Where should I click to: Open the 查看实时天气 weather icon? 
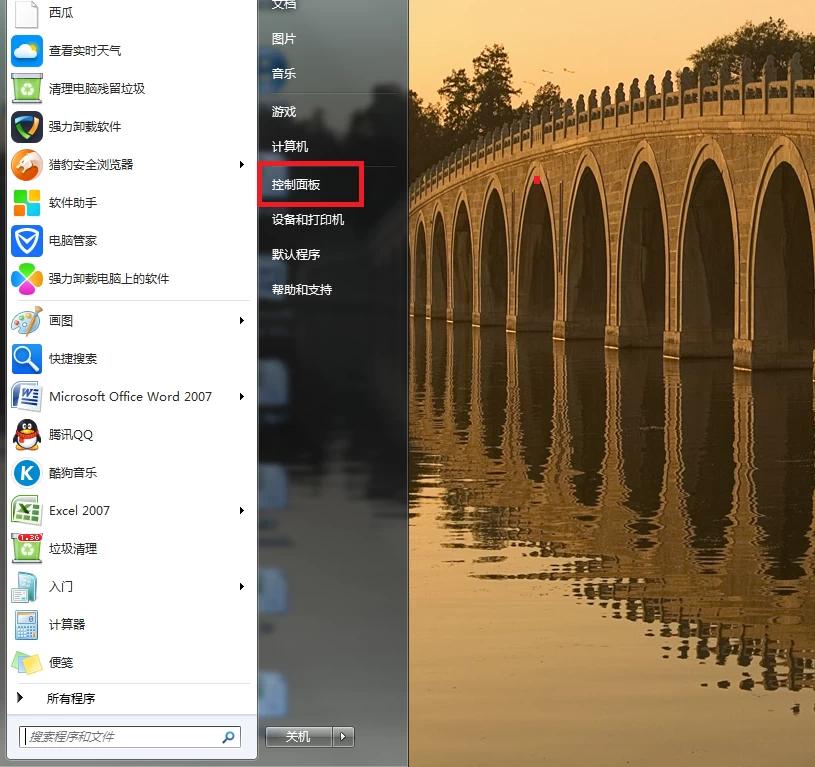pyautogui.click(x=26, y=50)
